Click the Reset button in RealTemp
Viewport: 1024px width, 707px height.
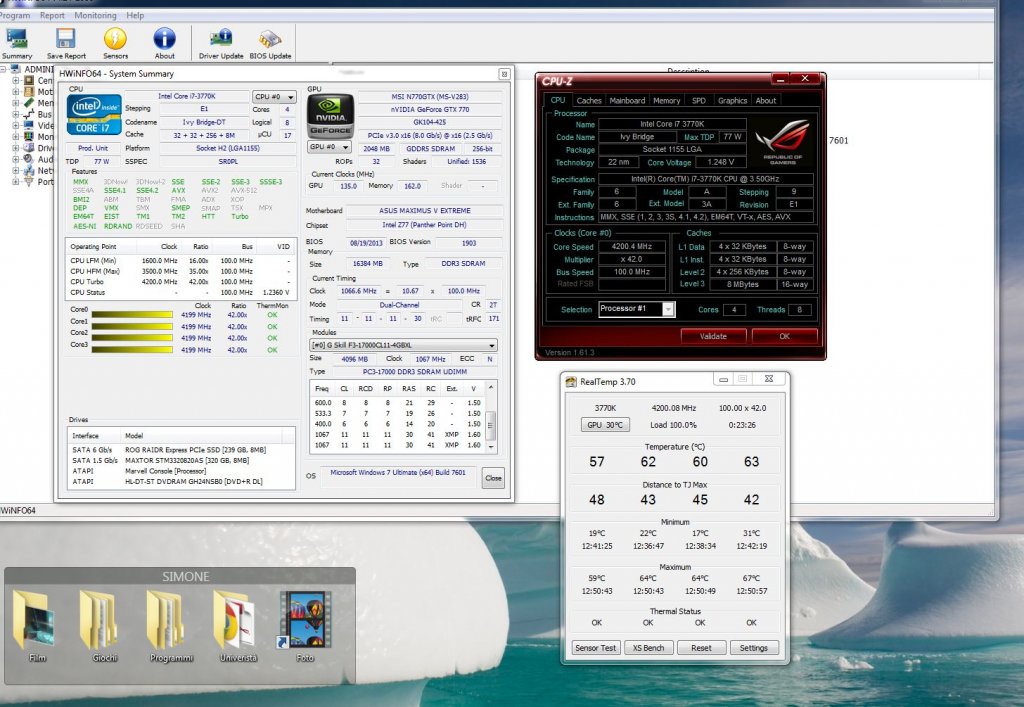pyautogui.click(x=701, y=648)
